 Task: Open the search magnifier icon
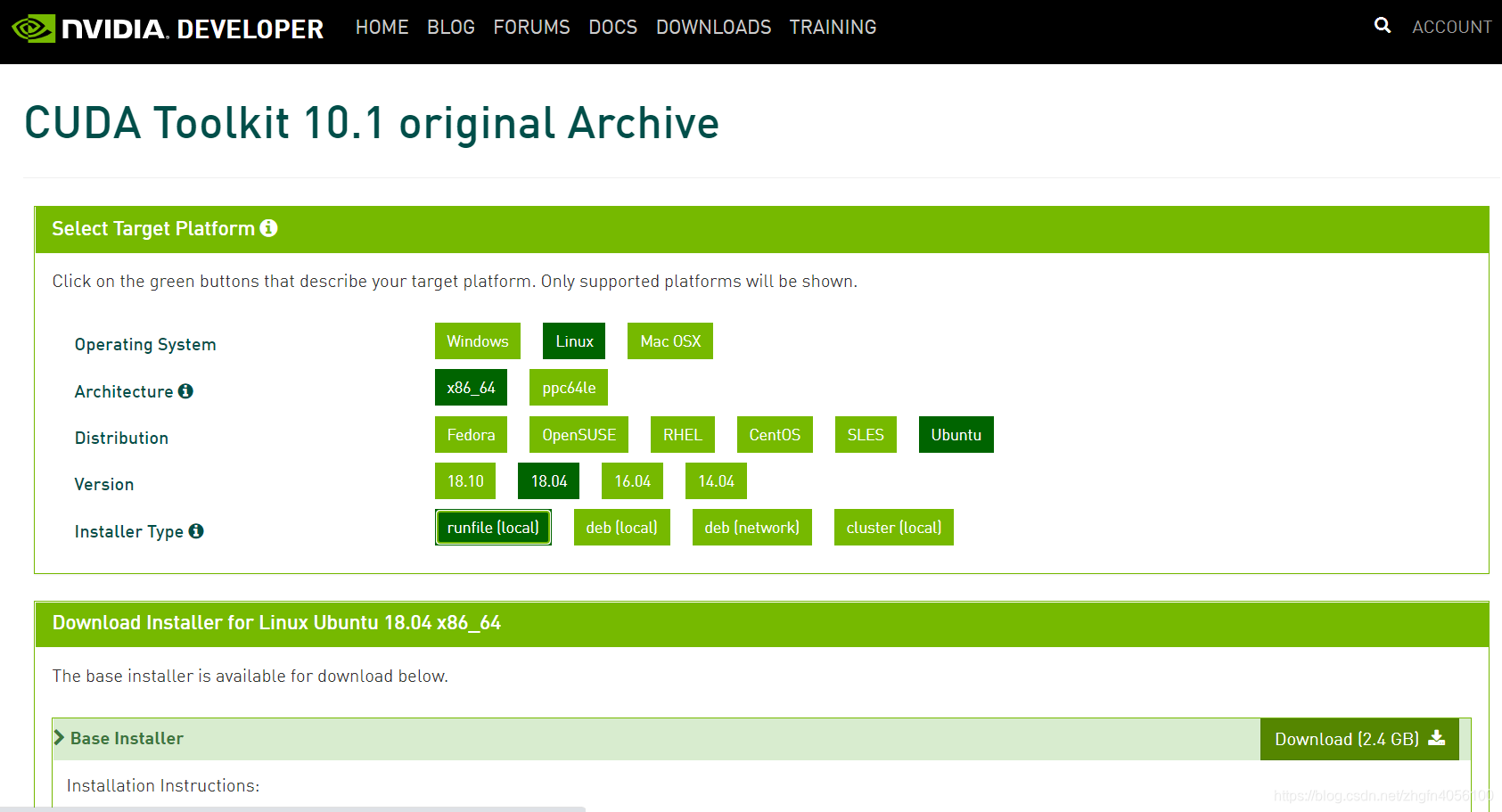pyautogui.click(x=1383, y=25)
